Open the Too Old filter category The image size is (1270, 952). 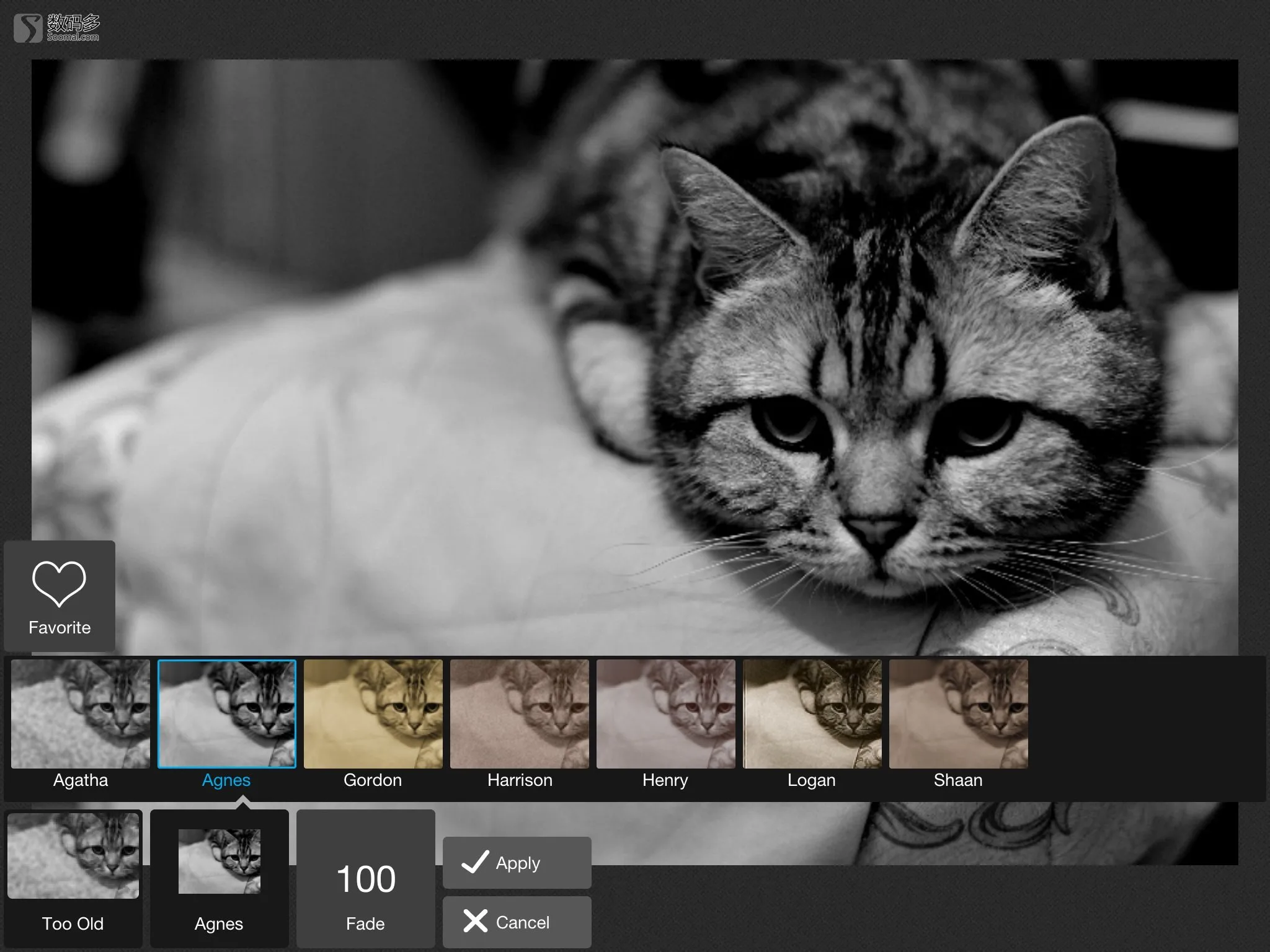click(x=73, y=878)
